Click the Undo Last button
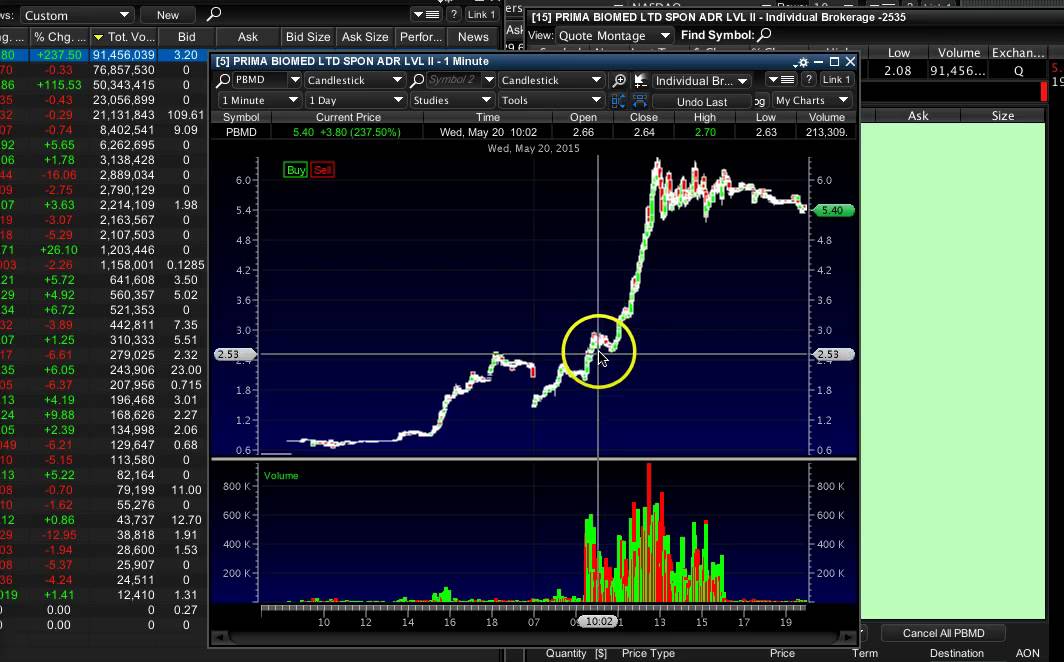Viewport: 1064px width, 662px height. point(702,102)
